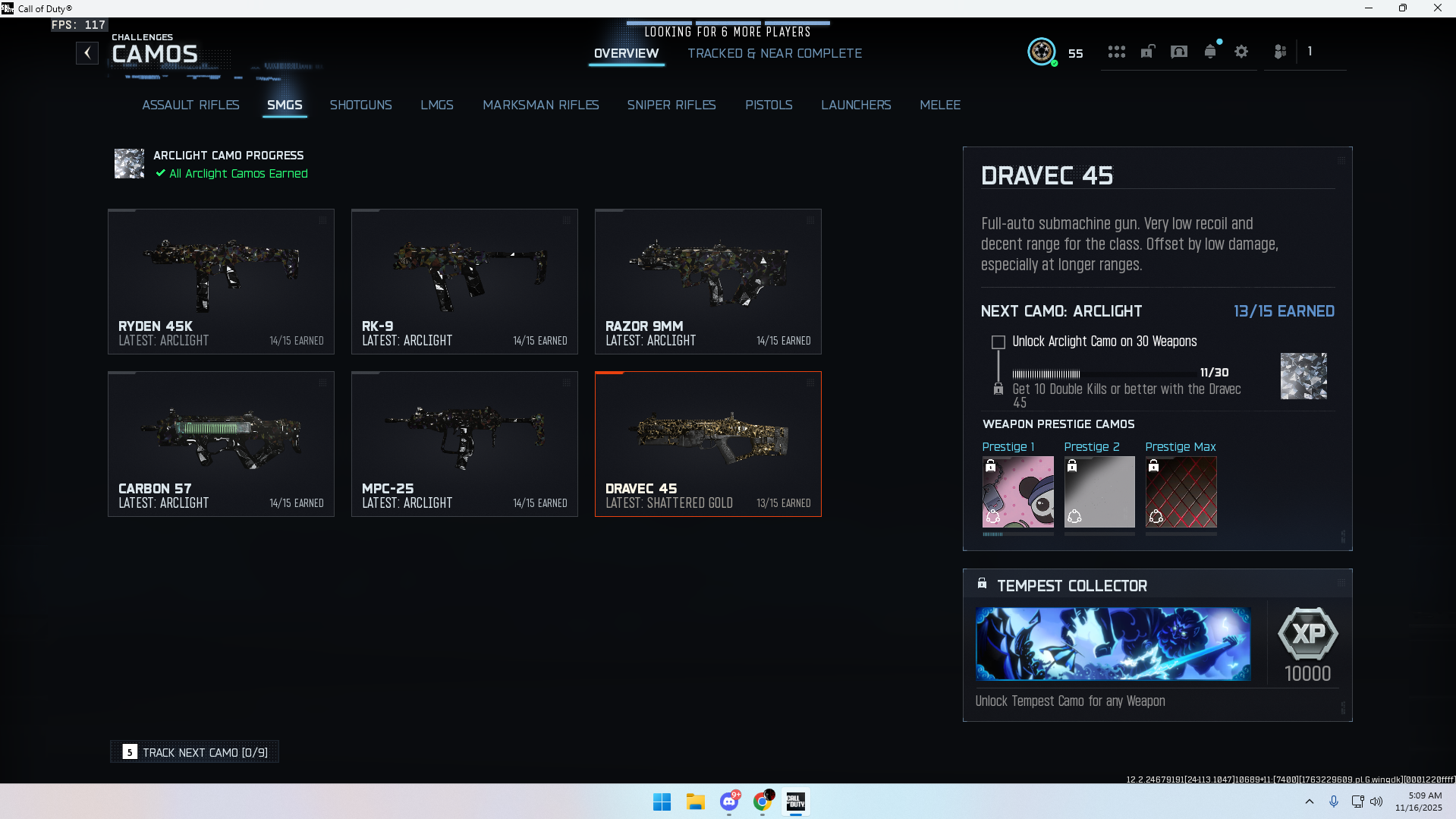Open notifications bell icon
The height and width of the screenshot is (819, 1456).
1210,52
